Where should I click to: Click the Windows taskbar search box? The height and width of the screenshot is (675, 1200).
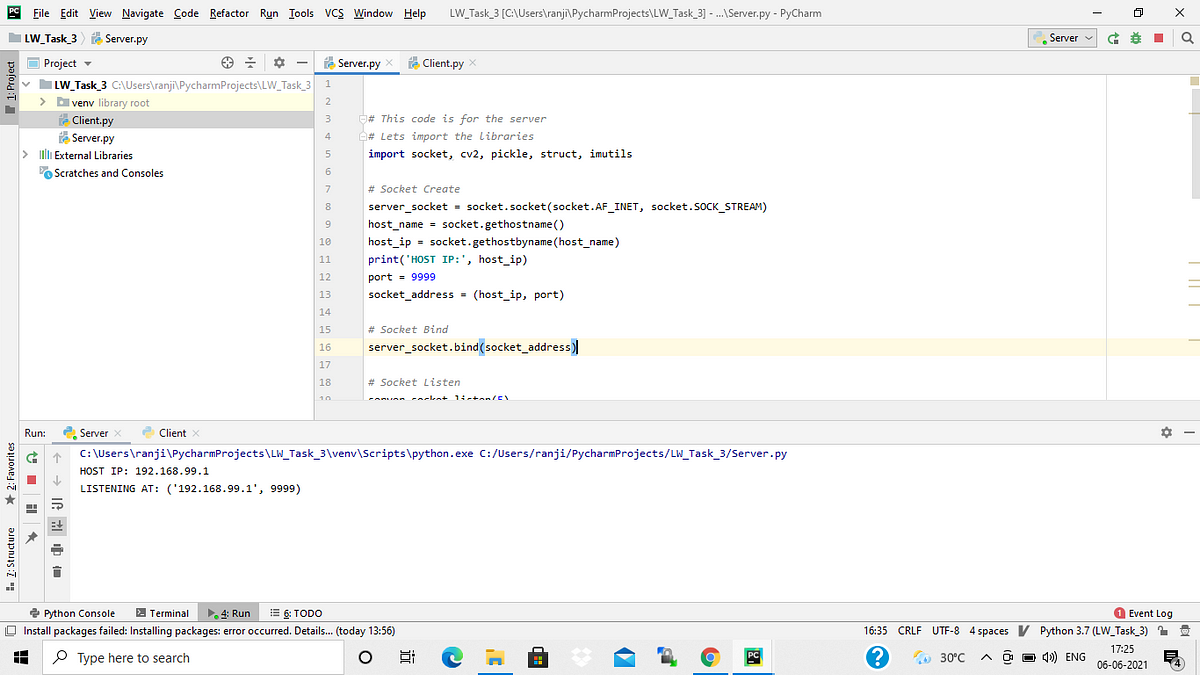[195, 657]
